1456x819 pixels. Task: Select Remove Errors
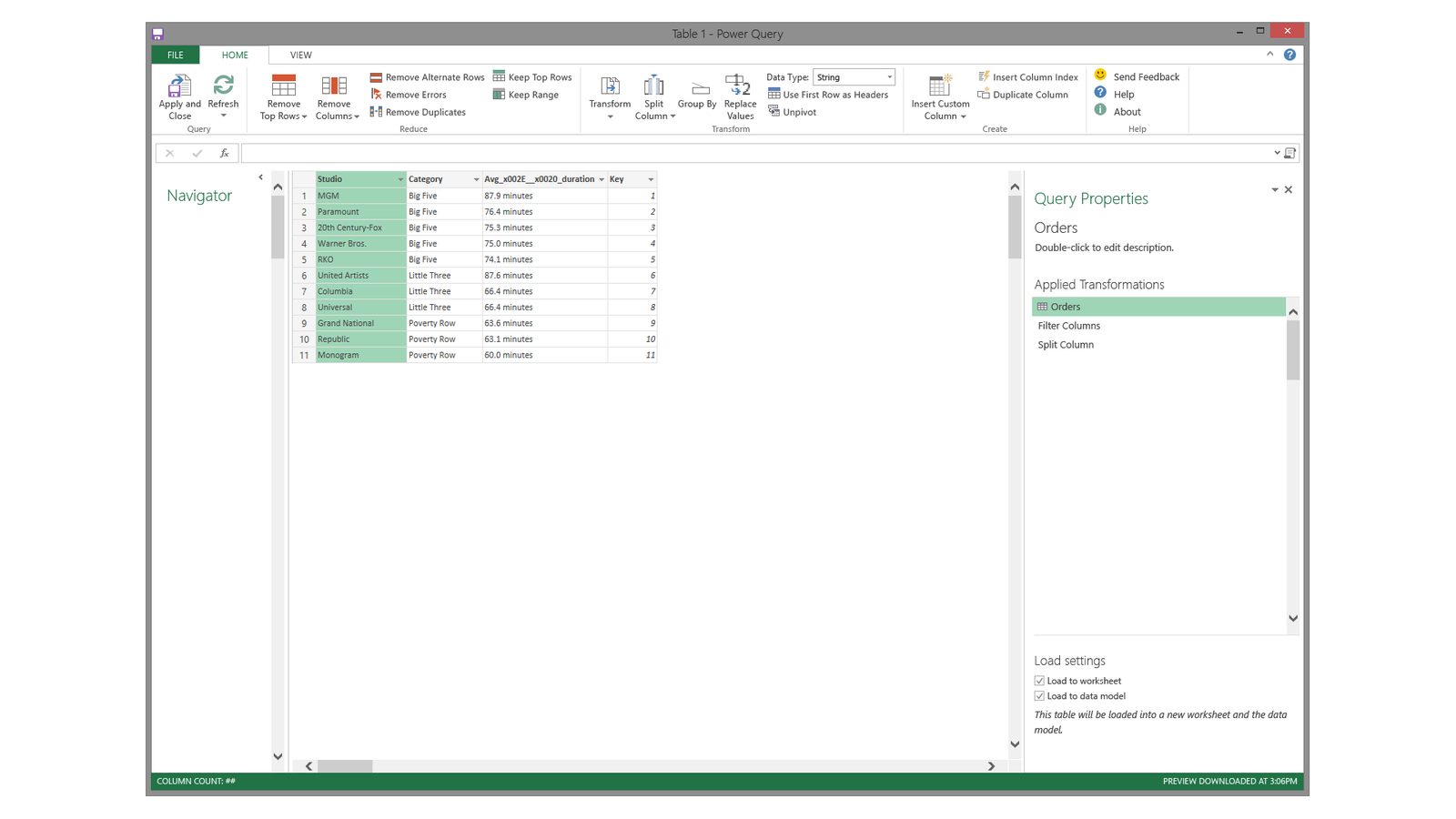pos(408,95)
